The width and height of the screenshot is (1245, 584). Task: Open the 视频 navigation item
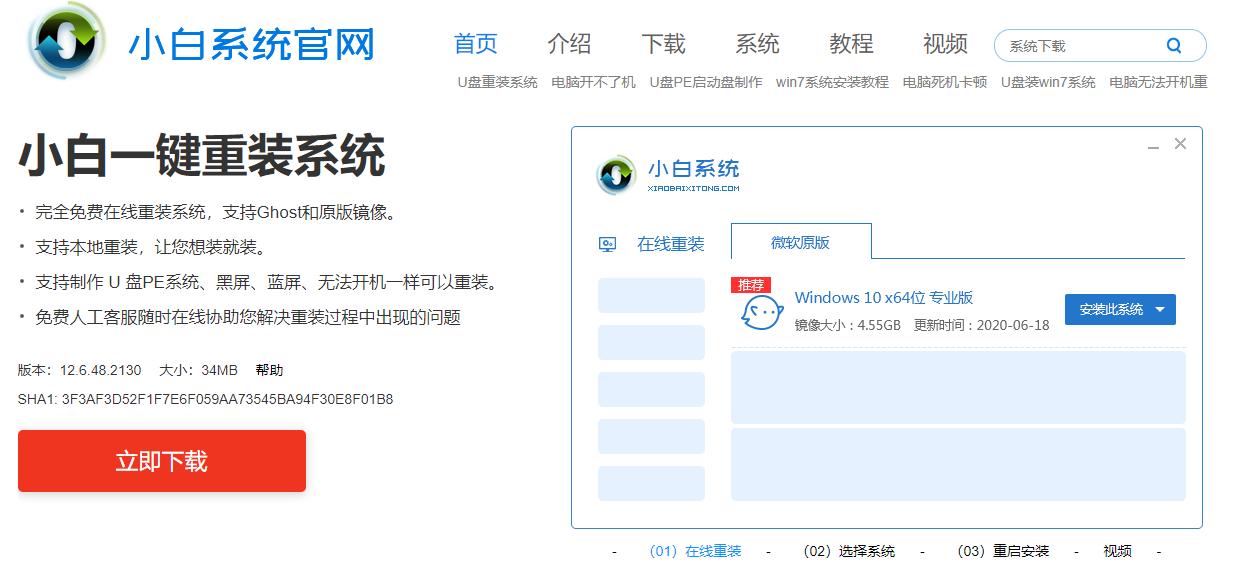(x=944, y=44)
